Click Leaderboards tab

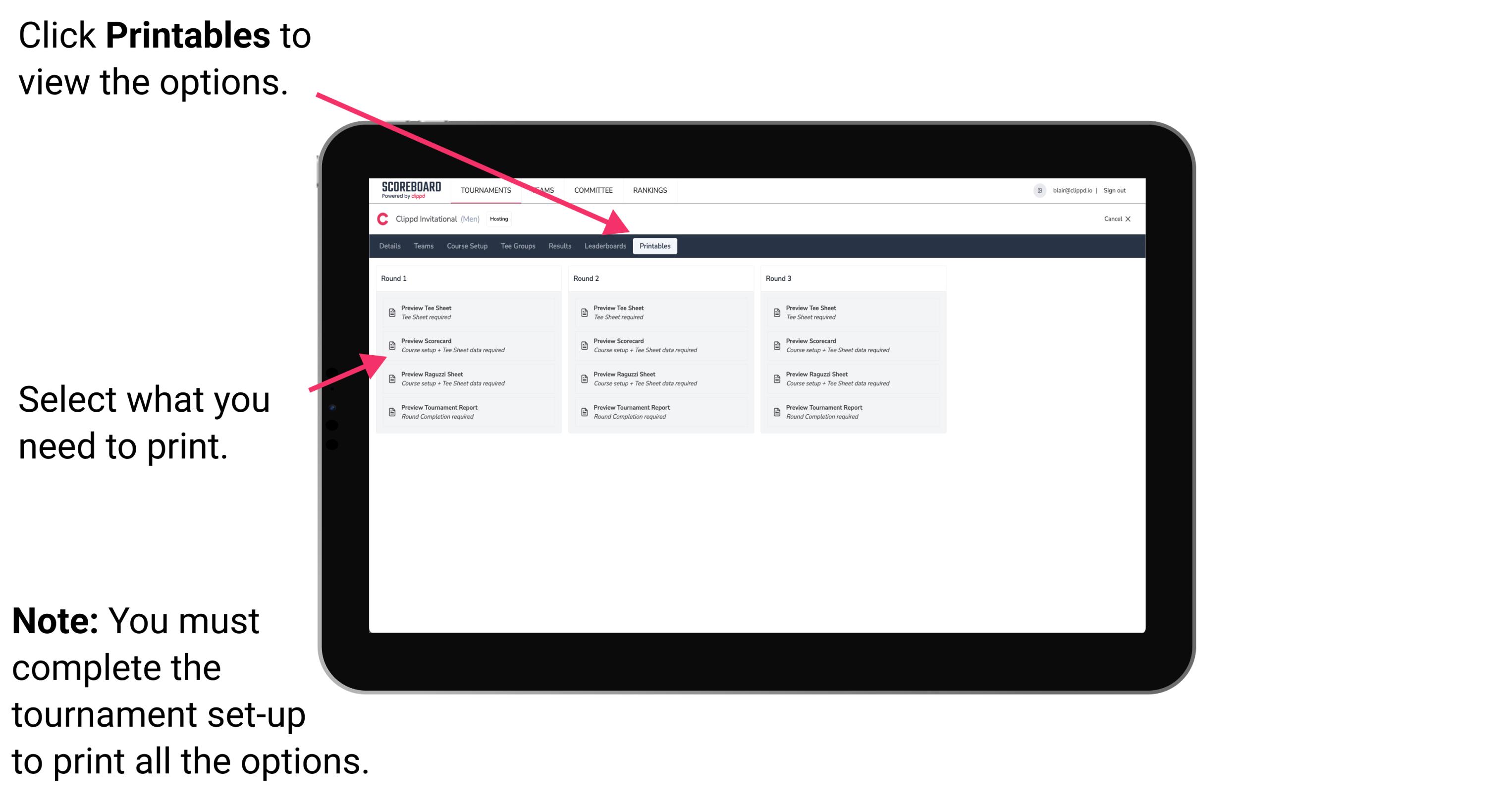click(604, 246)
